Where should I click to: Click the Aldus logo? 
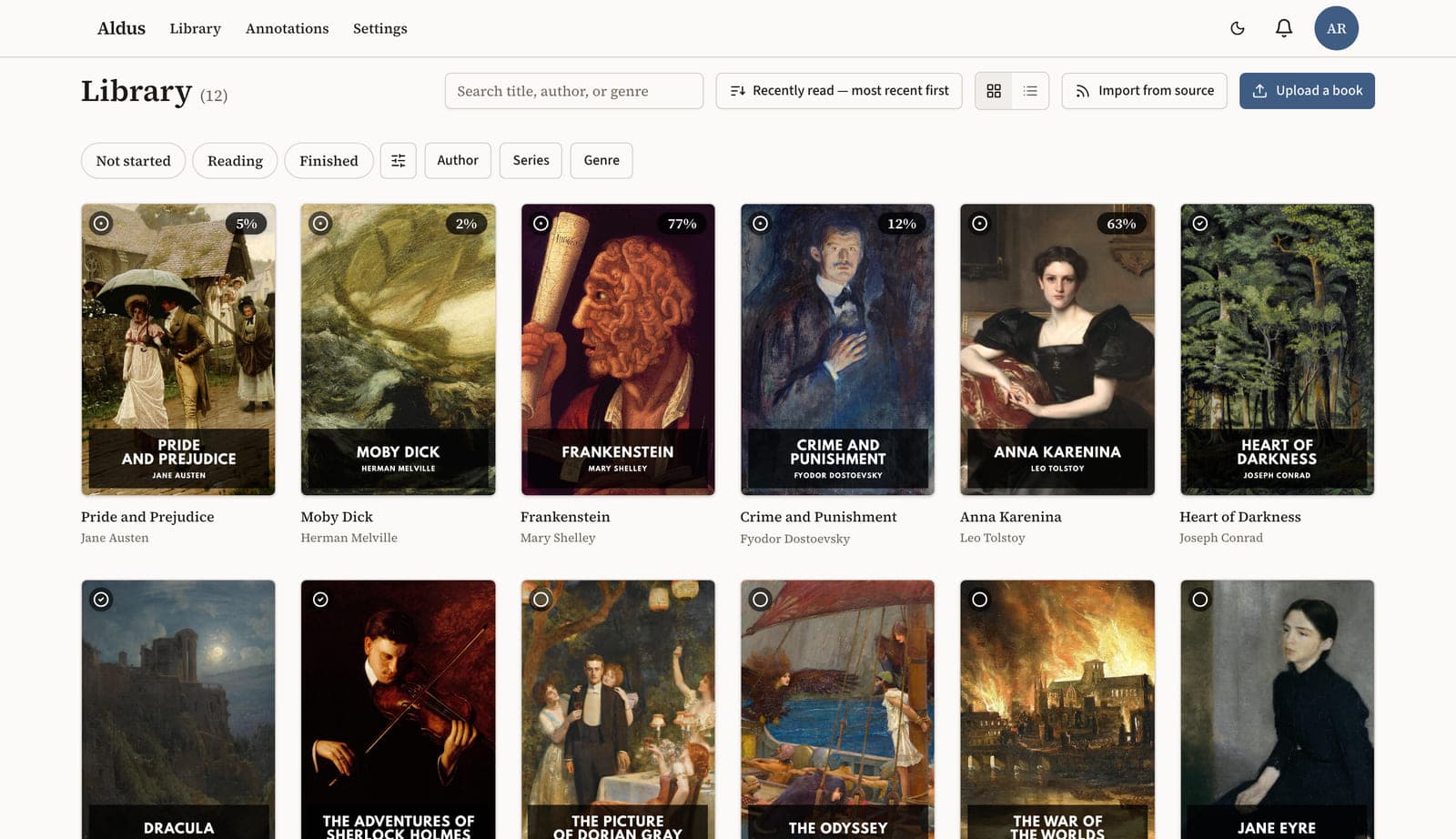(x=121, y=28)
